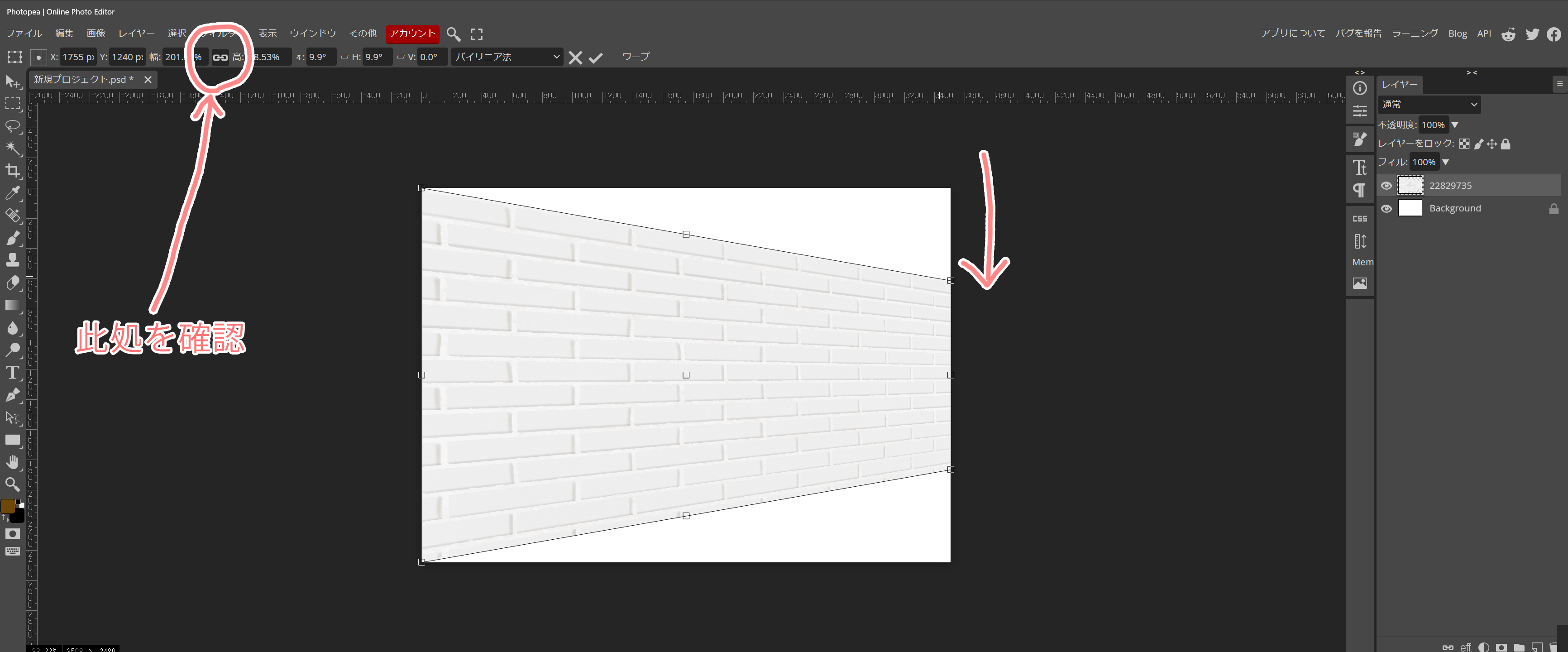This screenshot has height=652, width=1568.
Task: Click the brown foreground color swatch
Action: tap(8, 507)
